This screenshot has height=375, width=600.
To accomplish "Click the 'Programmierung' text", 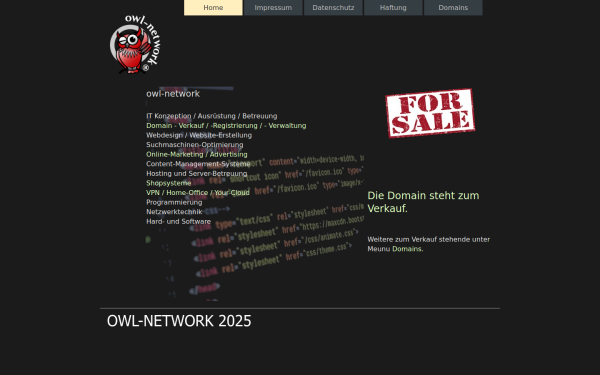I will click(x=174, y=202).
